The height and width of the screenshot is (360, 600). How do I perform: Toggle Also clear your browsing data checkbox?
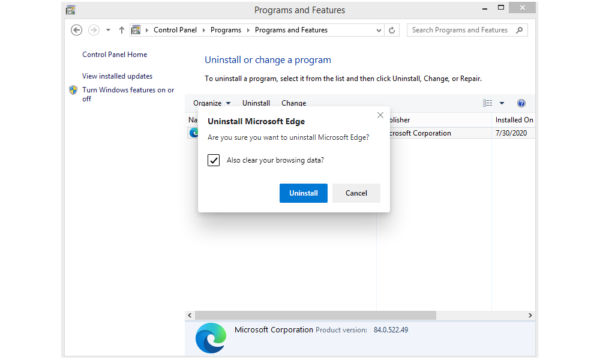point(214,160)
